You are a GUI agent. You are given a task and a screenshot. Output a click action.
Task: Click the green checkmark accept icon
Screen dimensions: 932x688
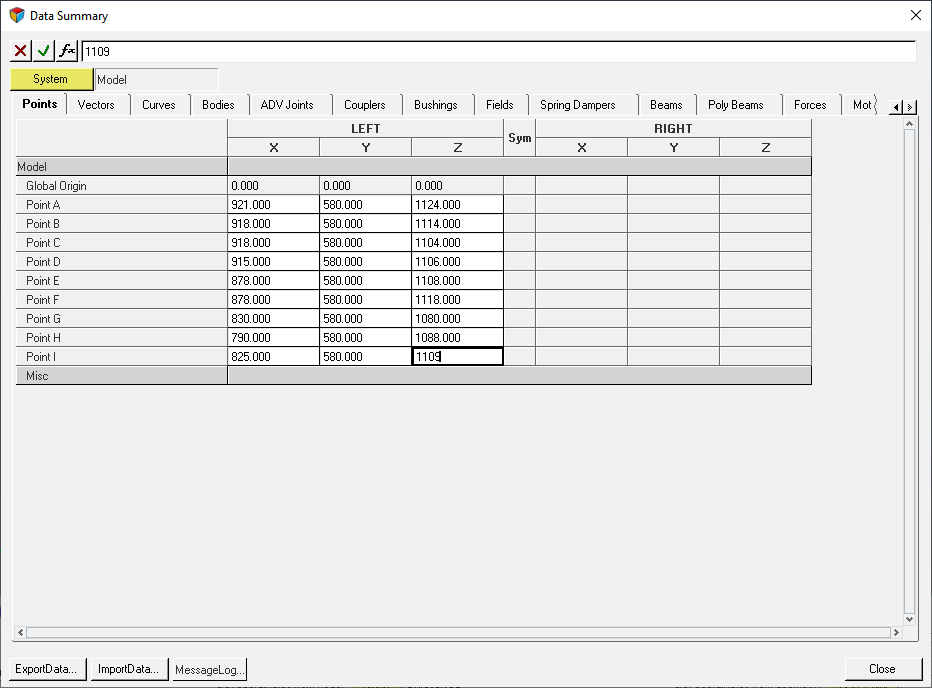coord(43,51)
